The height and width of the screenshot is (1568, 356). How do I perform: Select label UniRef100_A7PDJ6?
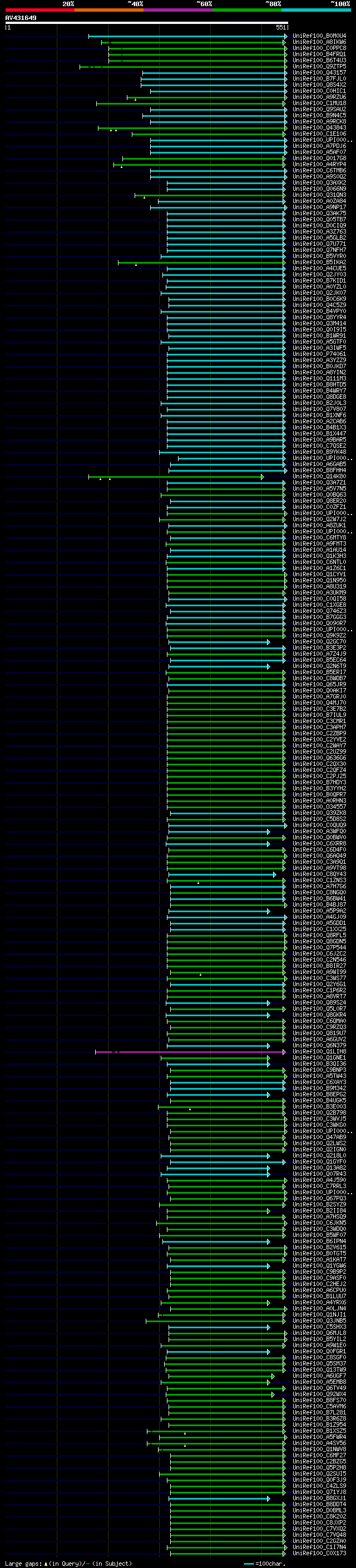(x=319, y=146)
